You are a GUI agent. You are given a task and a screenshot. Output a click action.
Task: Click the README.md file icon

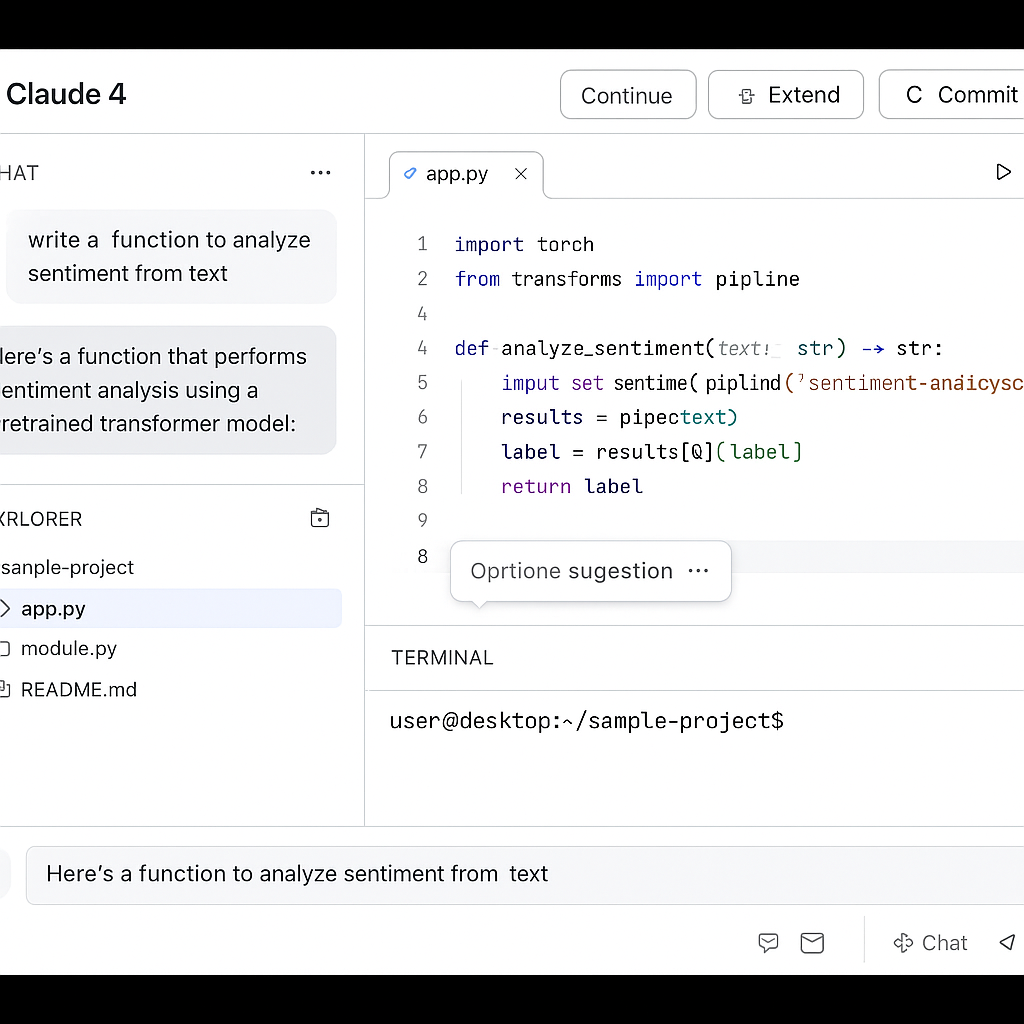5,689
